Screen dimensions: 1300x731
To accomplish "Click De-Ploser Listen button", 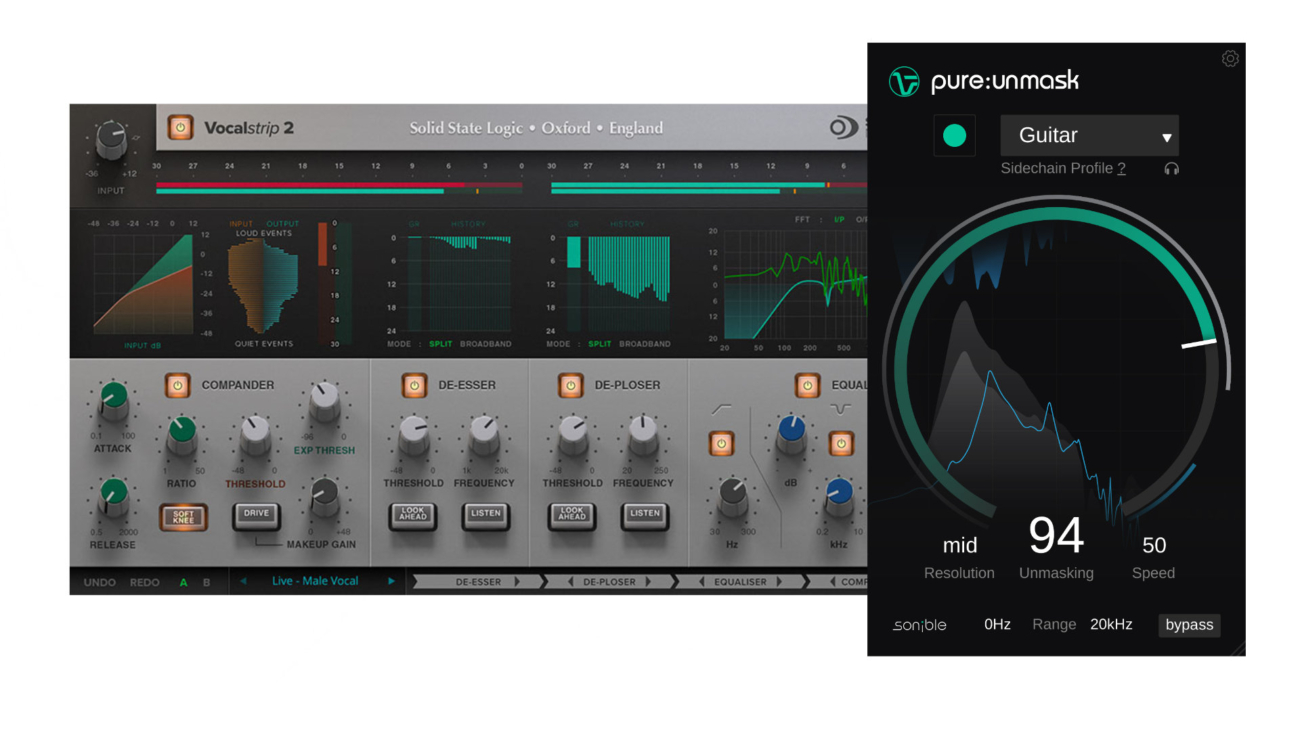I will pyautogui.click(x=645, y=516).
